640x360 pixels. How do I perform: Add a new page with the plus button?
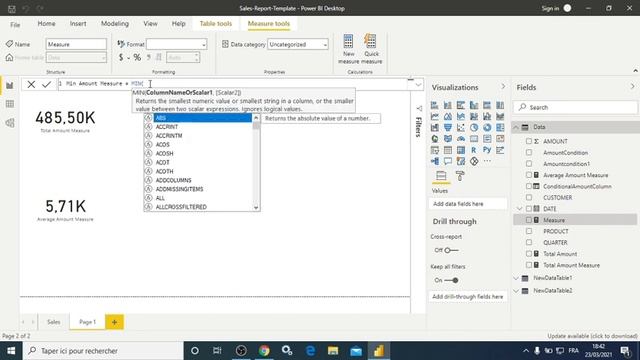[x=114, y=322]
